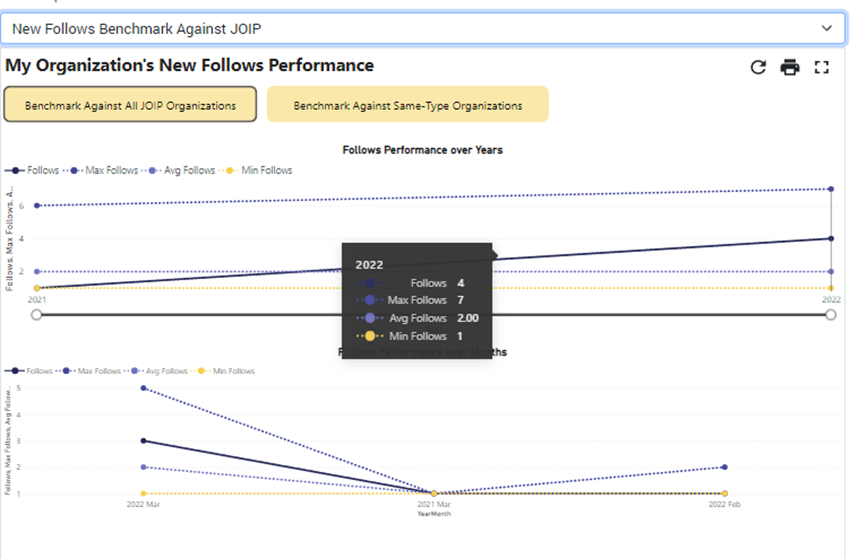Select Benchmark Against All JOIP Organizations

coord(130,105)
